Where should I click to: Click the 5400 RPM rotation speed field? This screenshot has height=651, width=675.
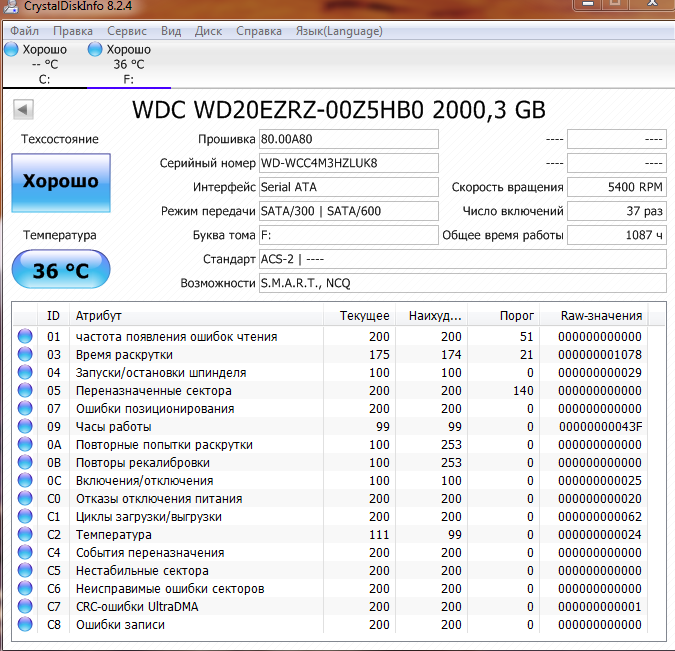[617, 187]
